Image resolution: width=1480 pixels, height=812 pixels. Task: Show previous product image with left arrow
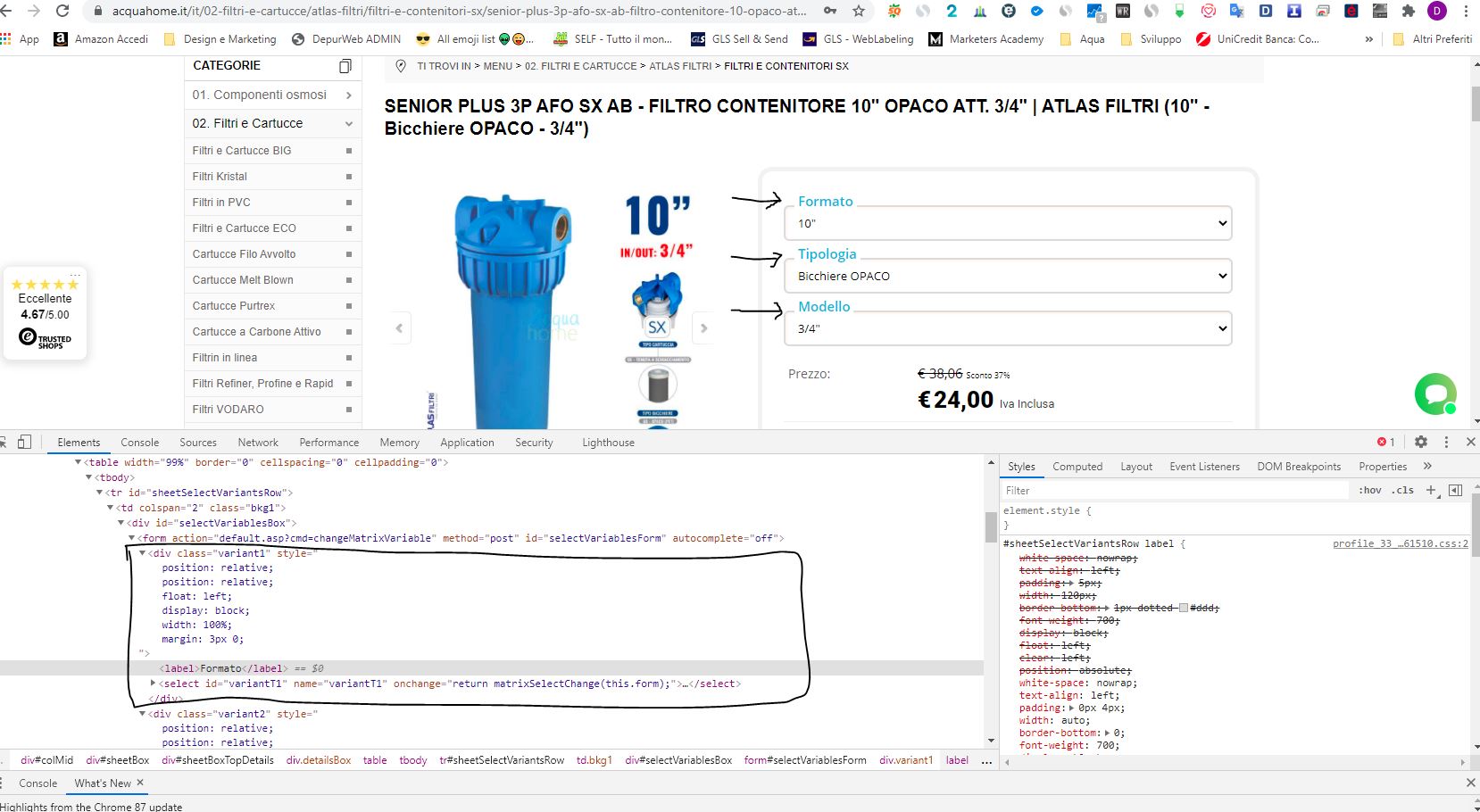pos(399,328)
